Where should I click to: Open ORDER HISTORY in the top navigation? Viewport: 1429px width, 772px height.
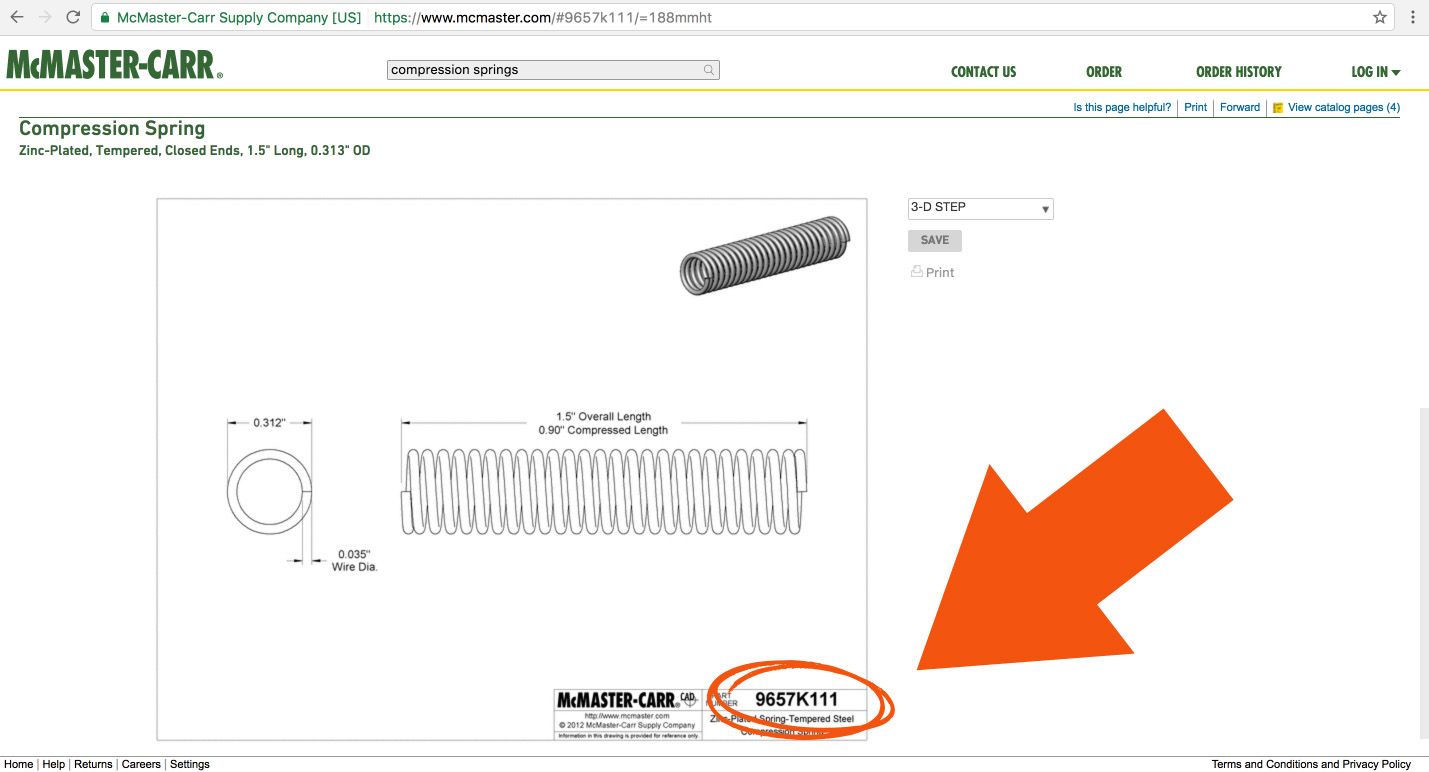[1238, 72]
